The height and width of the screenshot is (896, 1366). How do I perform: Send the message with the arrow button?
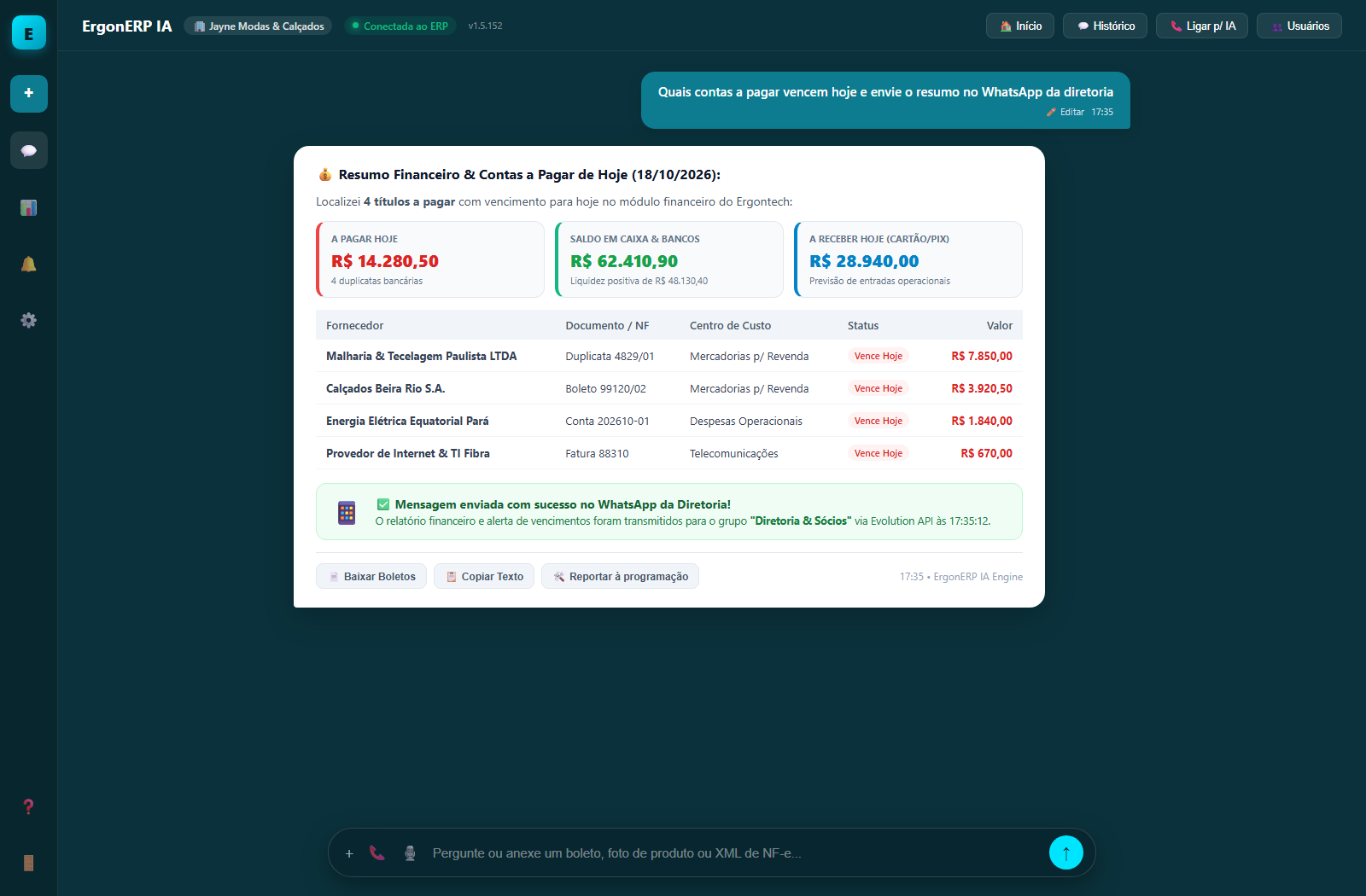(1066, 852)
